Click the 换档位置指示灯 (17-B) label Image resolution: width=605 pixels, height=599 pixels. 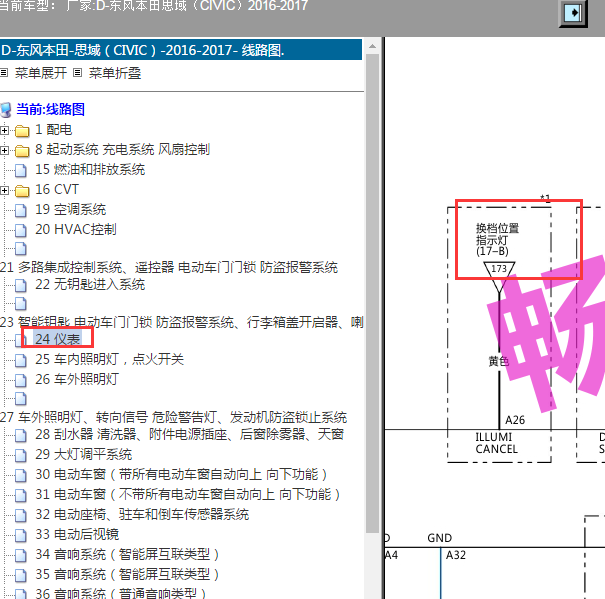(497, 240)
